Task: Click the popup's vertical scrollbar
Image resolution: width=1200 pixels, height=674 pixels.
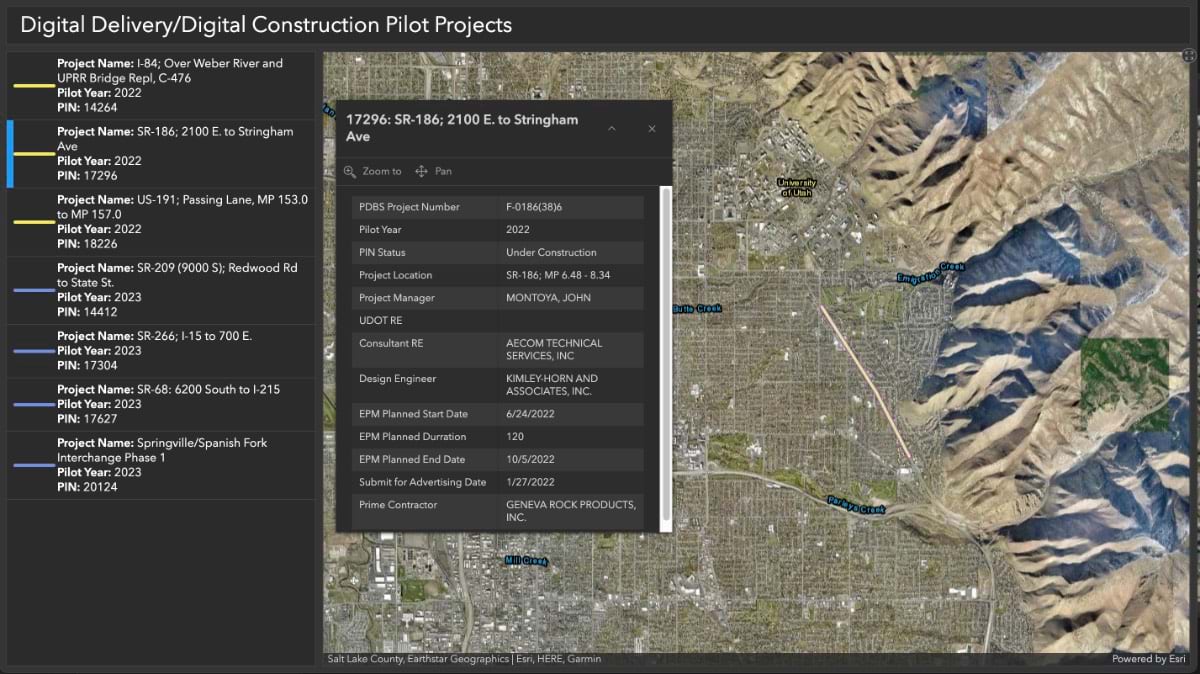Action: coord(667,352)
